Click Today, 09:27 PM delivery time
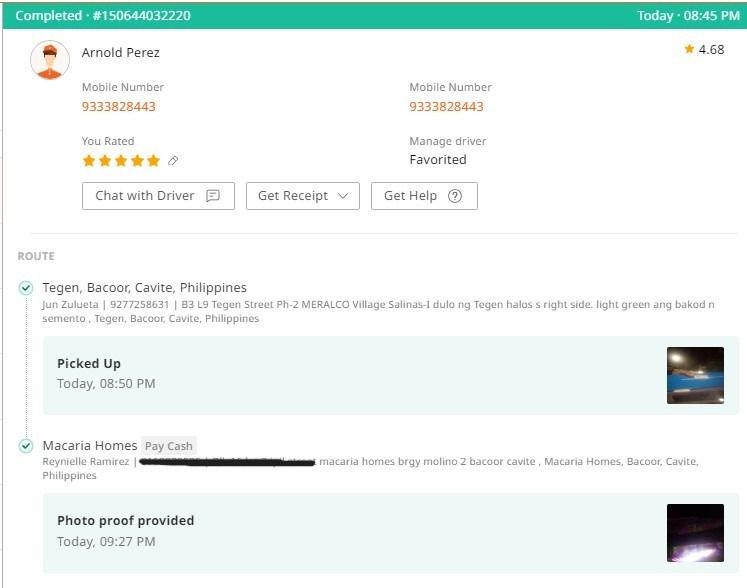 tap(106, 541)
